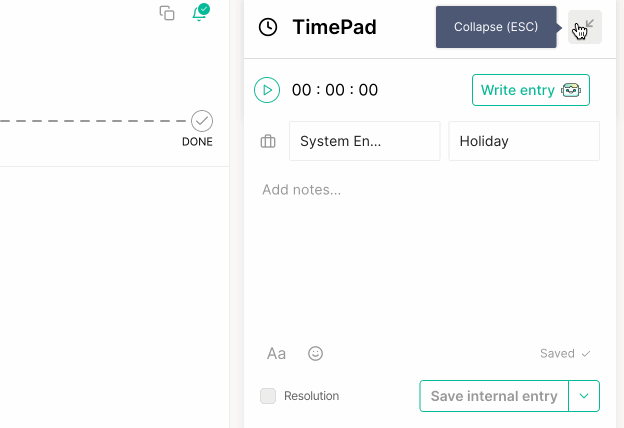Collapse the TimePad panel
The width and height of the screenshot is (624, 428).
585,27
